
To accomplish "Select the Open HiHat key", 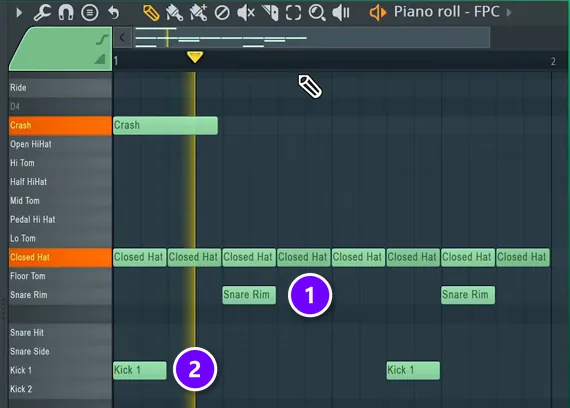I will (x=60, y=144).
